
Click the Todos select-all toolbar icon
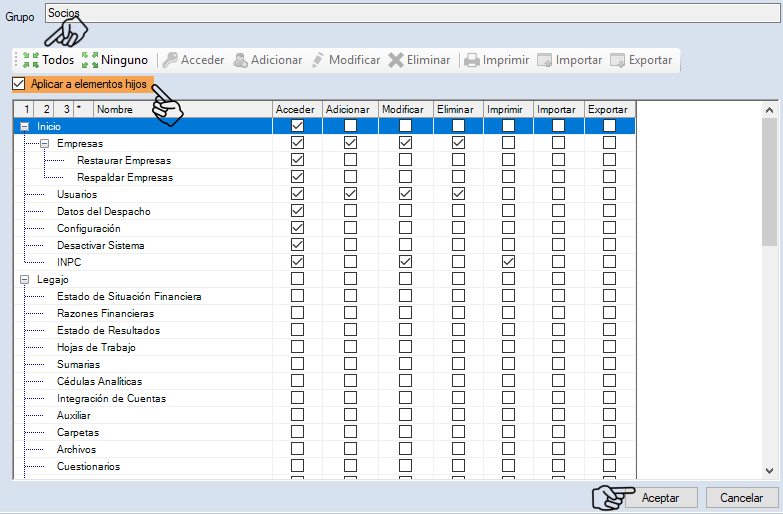pyautogui.click(x=31, y=60)
